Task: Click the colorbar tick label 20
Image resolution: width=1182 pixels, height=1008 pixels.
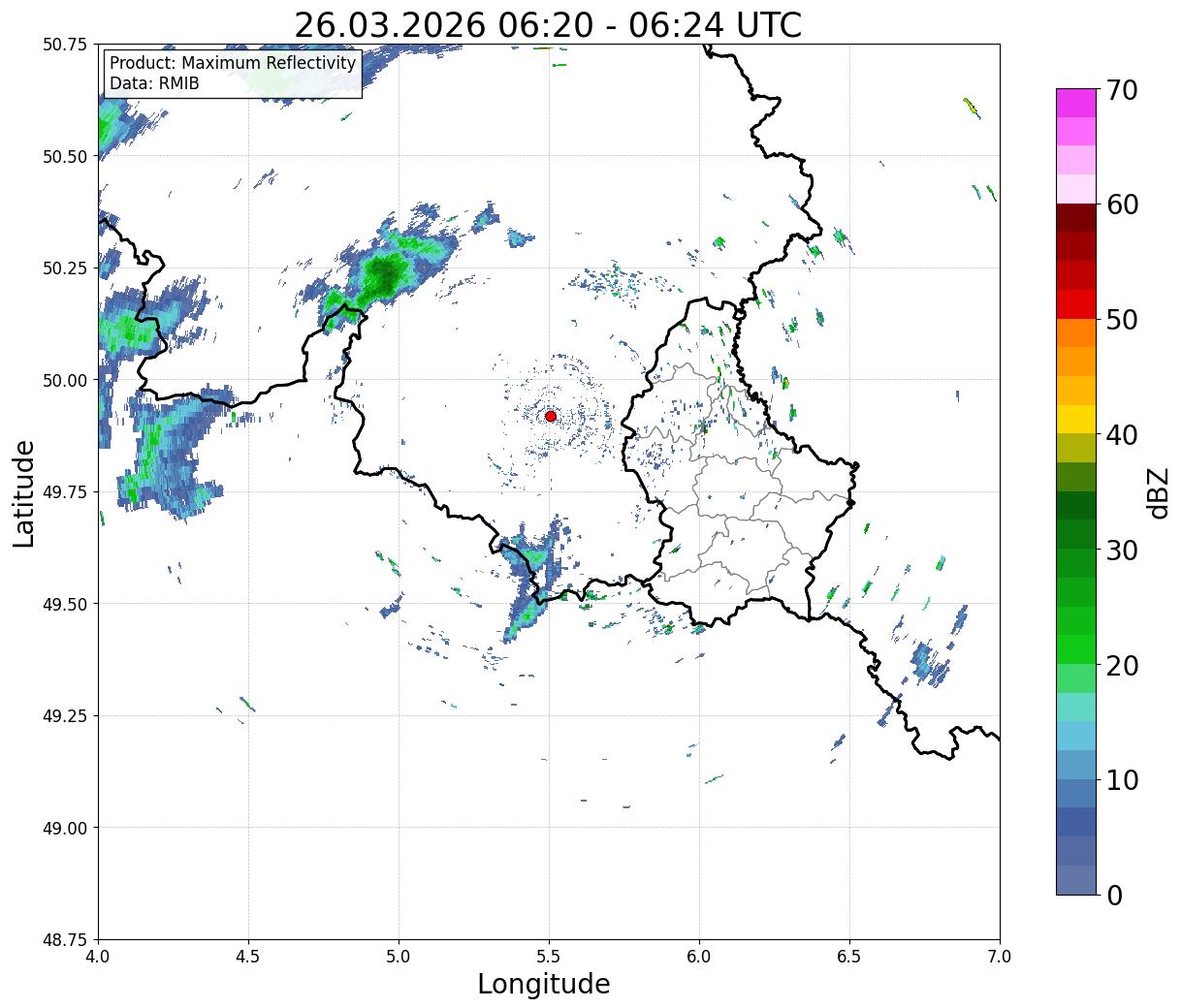Action: pyautogui.click(x=1123, y=665)
